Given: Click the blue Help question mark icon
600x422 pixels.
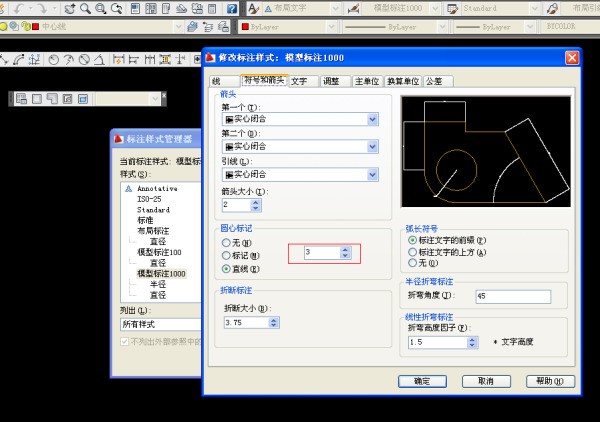Looking at the screenshot, I should (232, 8).
